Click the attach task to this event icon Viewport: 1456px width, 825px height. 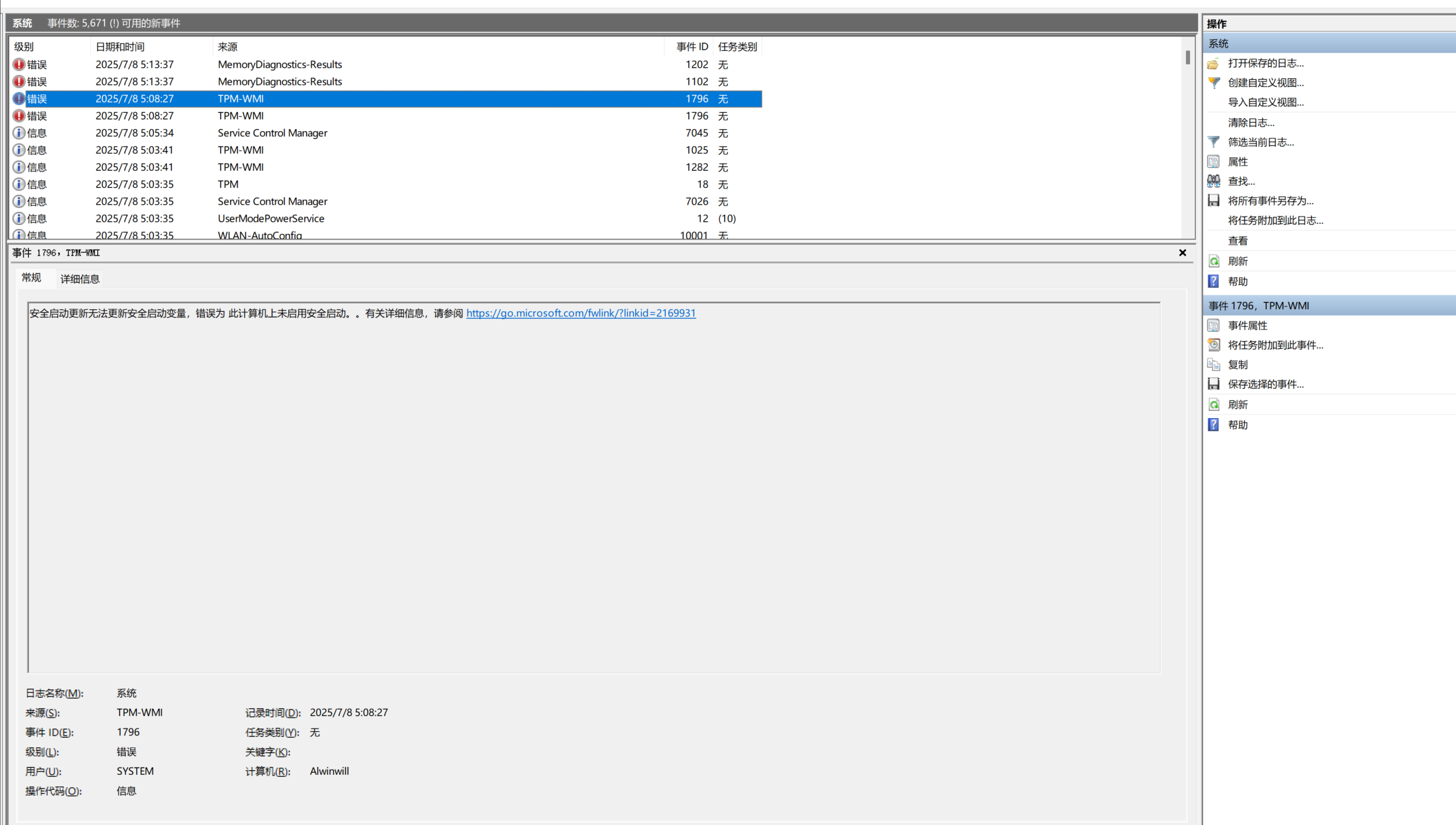pyautogui.click(x=1213, y=345)
